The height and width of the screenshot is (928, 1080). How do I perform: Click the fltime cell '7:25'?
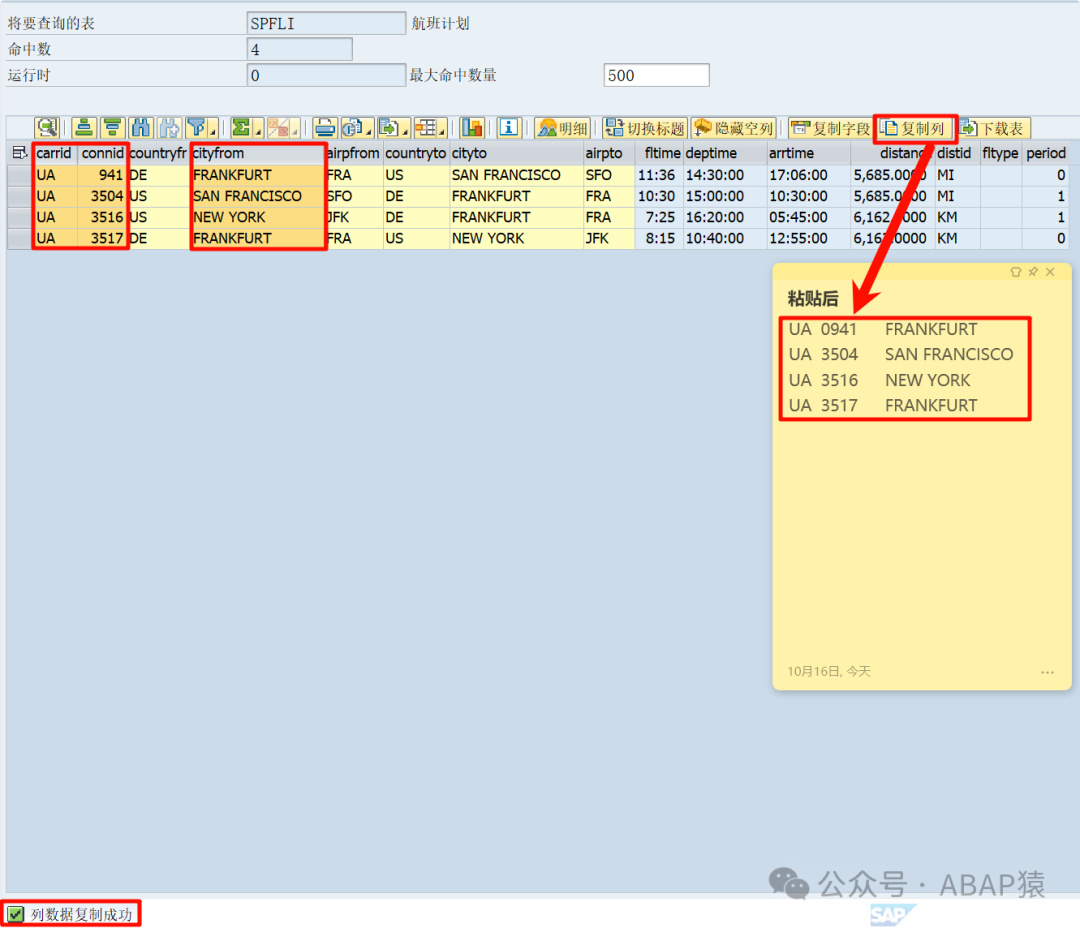(658, 217)
